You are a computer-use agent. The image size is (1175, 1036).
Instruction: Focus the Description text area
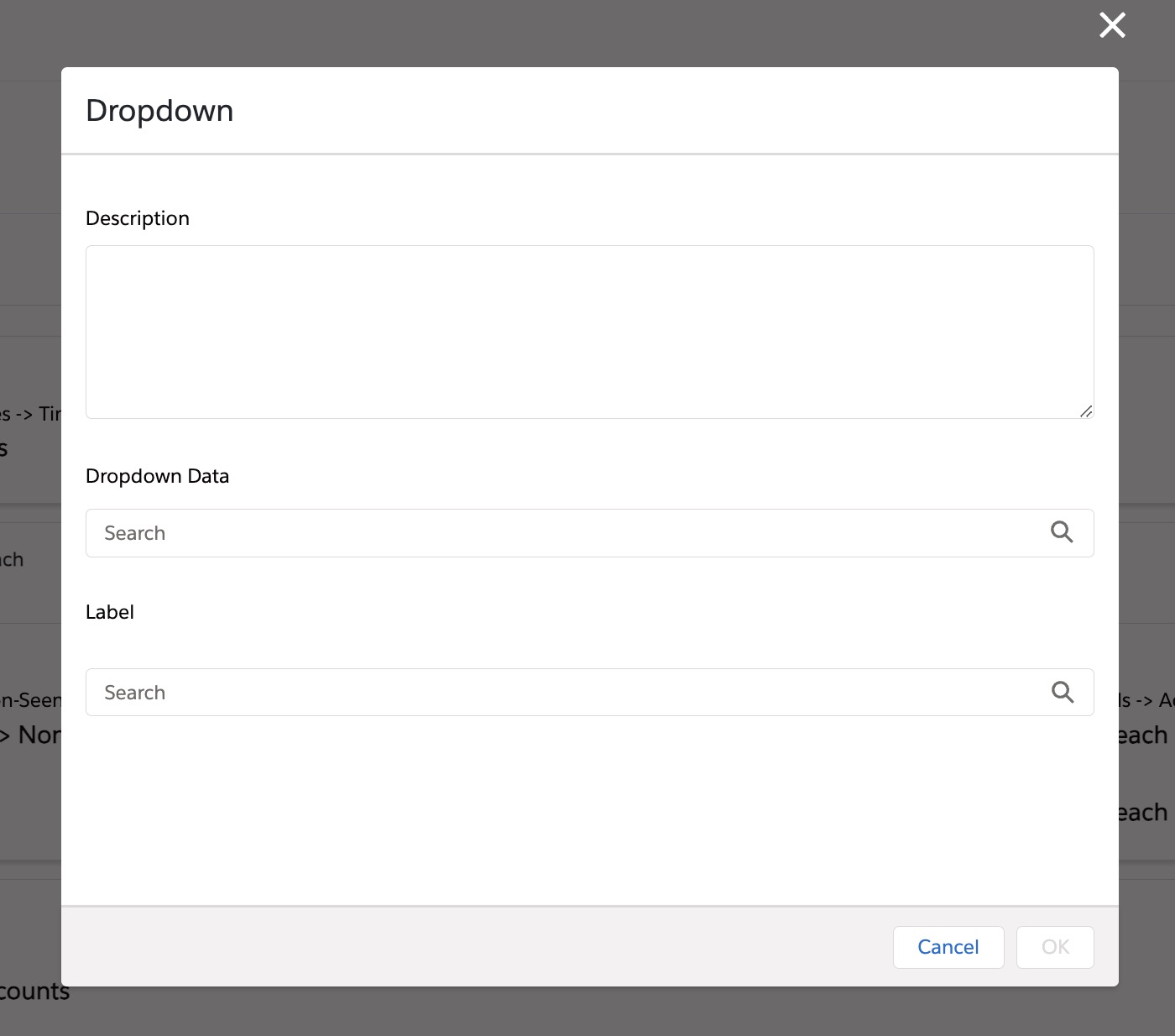coord(589,332)
